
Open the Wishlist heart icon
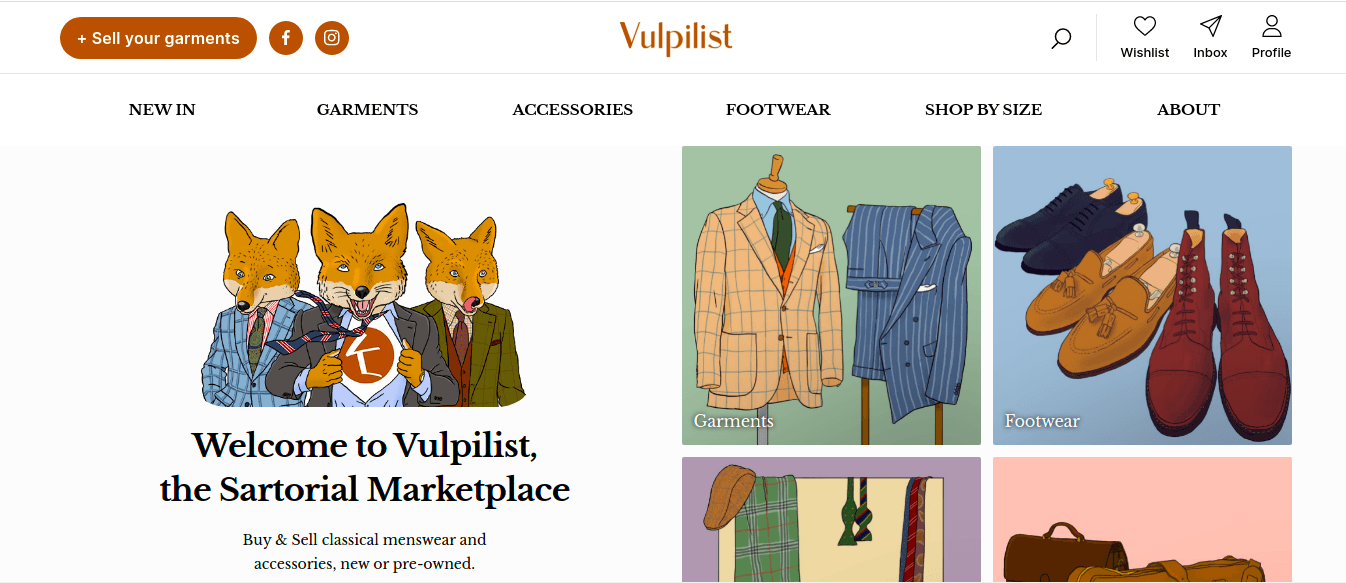[x=1144, y=26]
